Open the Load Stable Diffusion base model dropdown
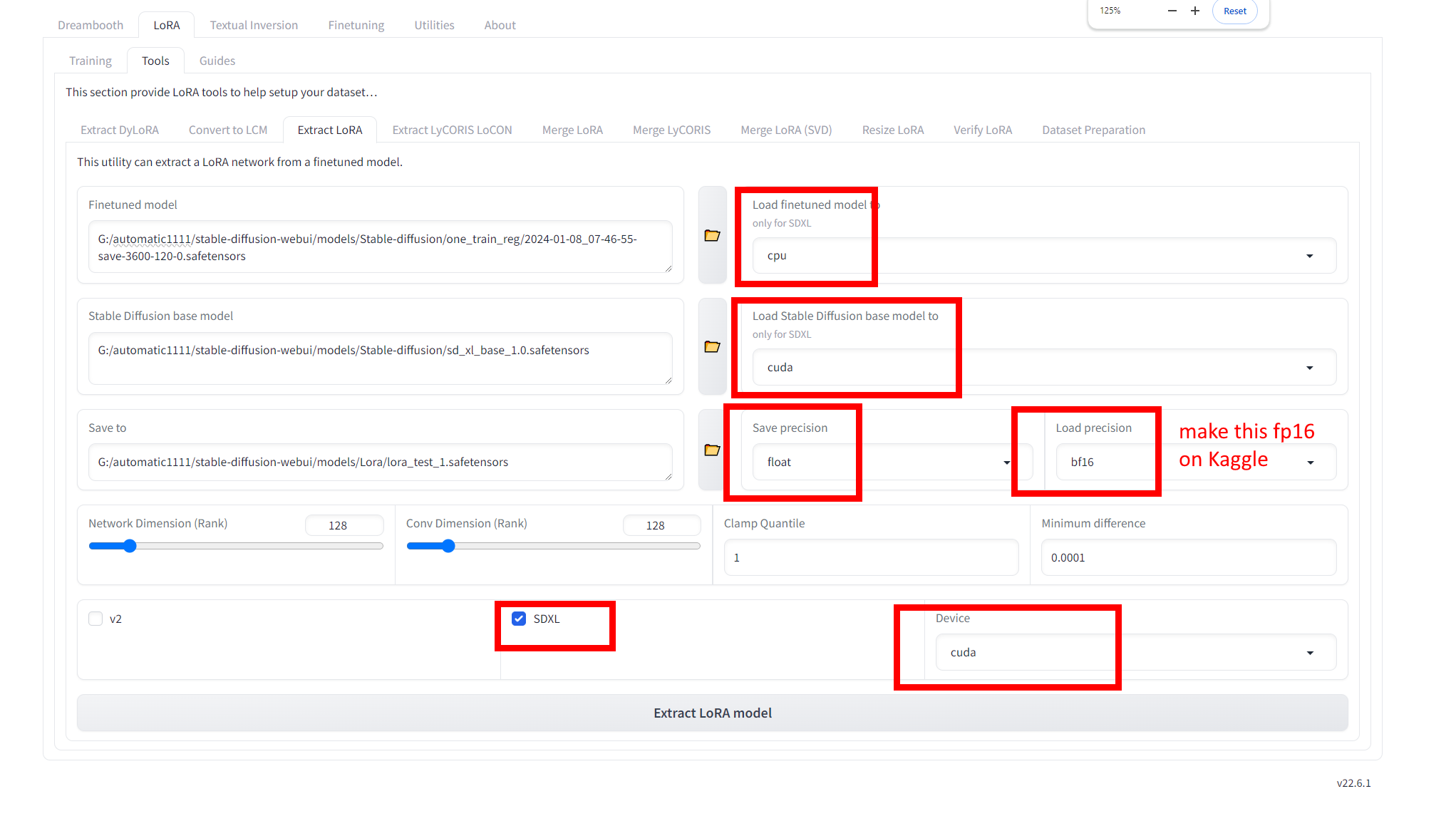The width and height of the screenshot is (1456, 816). coord(1043,368)
